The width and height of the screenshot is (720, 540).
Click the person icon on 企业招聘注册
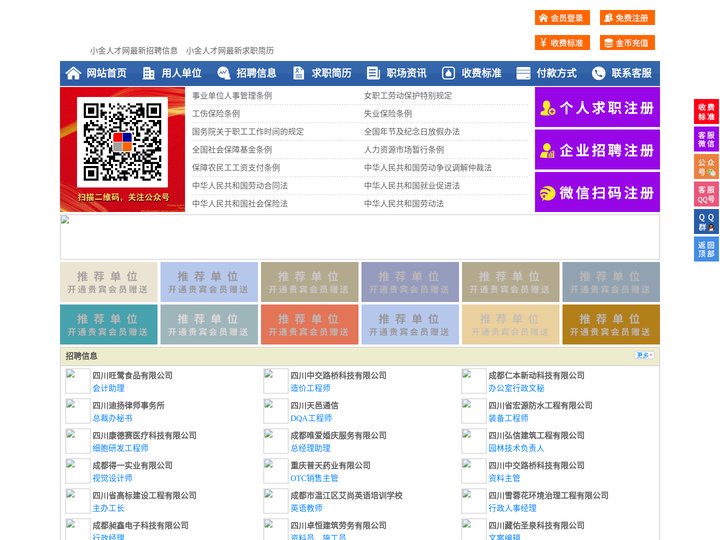(547, 150)
